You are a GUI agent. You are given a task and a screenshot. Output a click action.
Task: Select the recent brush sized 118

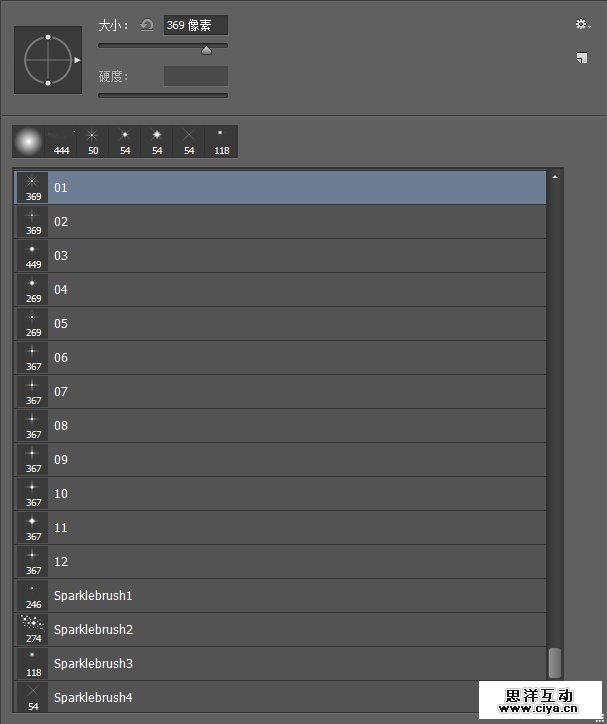pyautogui.click(x=221, y=141)
